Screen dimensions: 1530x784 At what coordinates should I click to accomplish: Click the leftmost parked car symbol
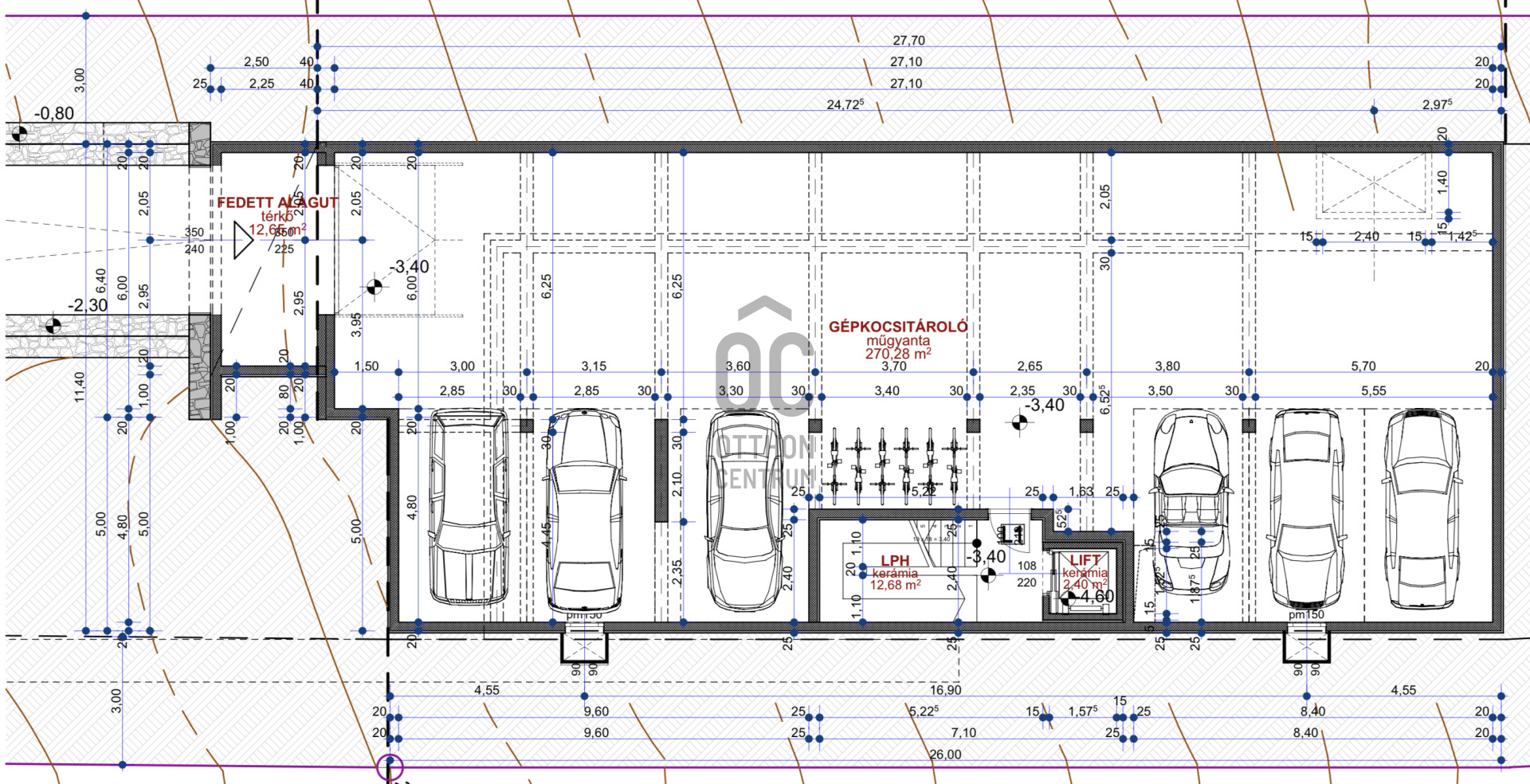468,507
